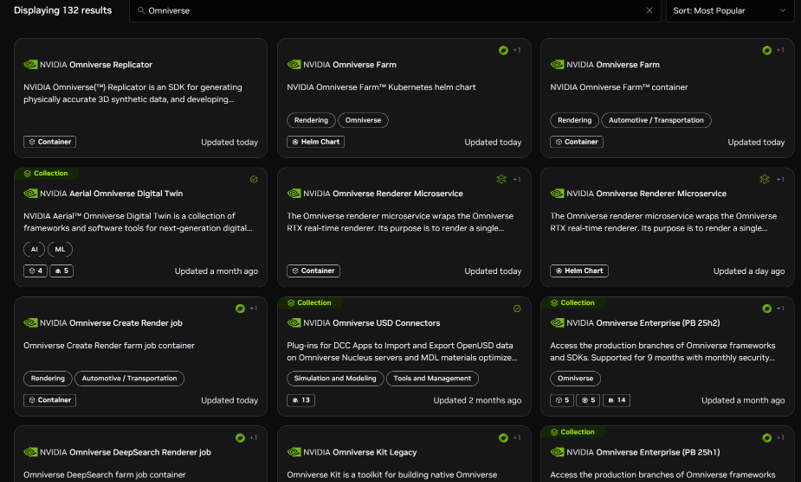Viewport: 801px width, 482px height.
Task: Click the Container badge on Omniverse Replicator
Action: pos(49,142)
